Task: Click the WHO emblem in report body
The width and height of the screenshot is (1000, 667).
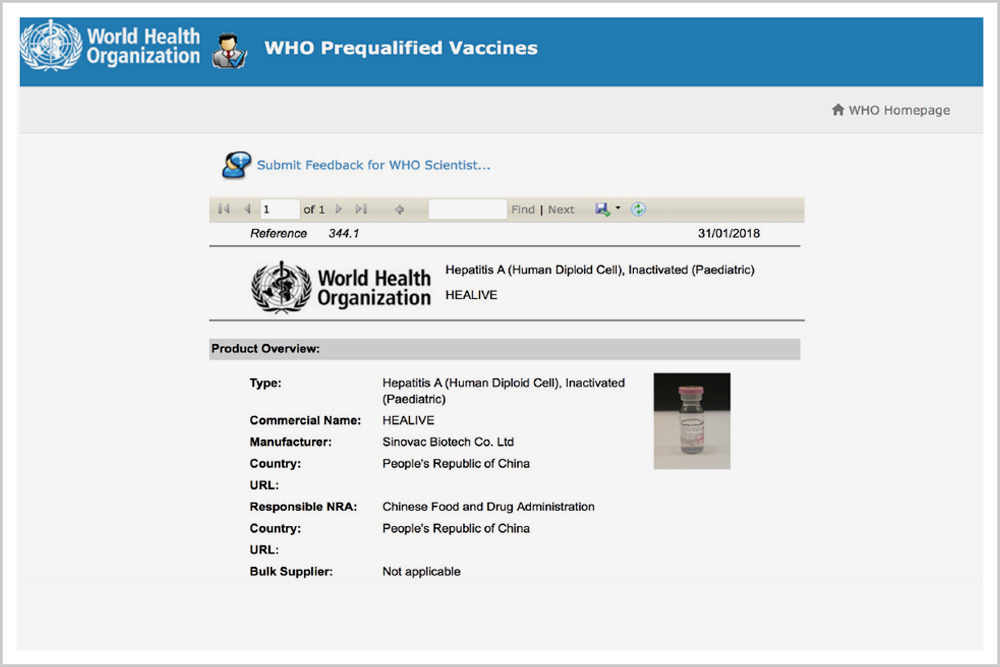Action: click(281, 287)
